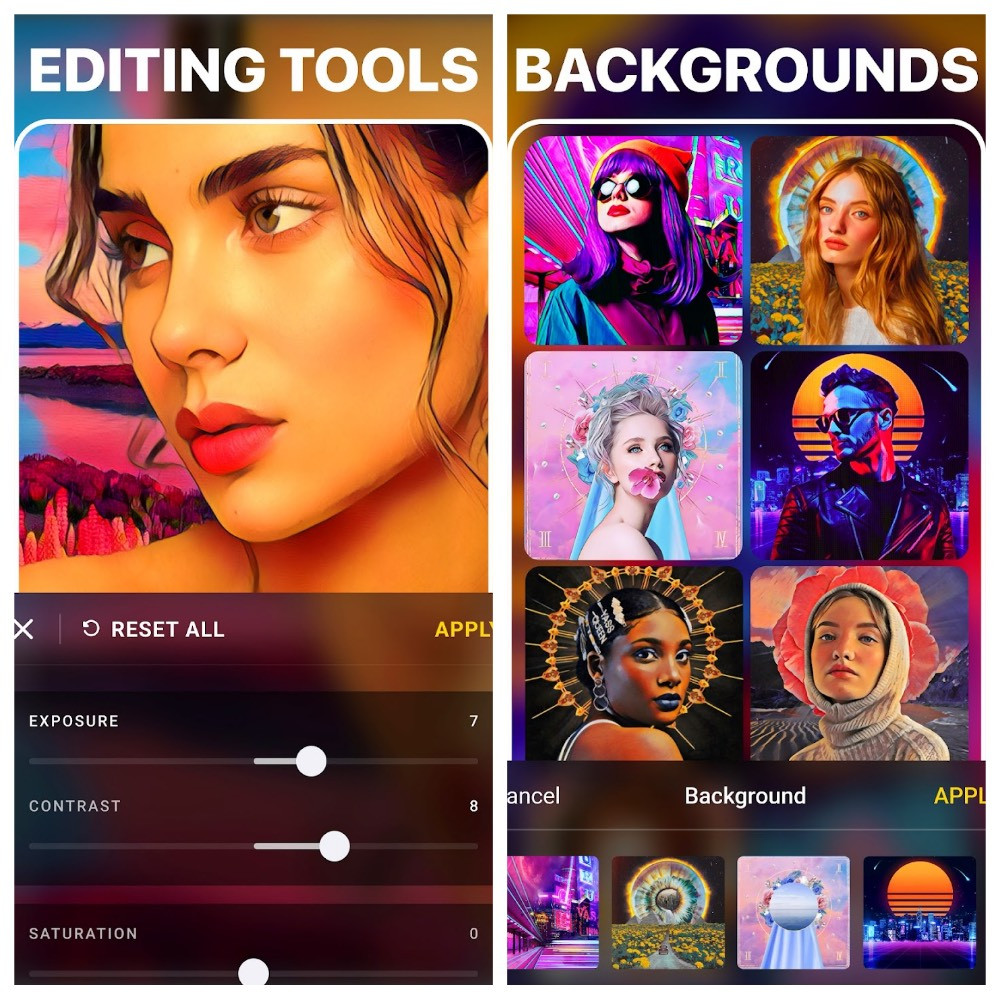Select the retro sunset skyline background thumbnail
This screenshot has width=1000, height=1000.
click(920, 912)
